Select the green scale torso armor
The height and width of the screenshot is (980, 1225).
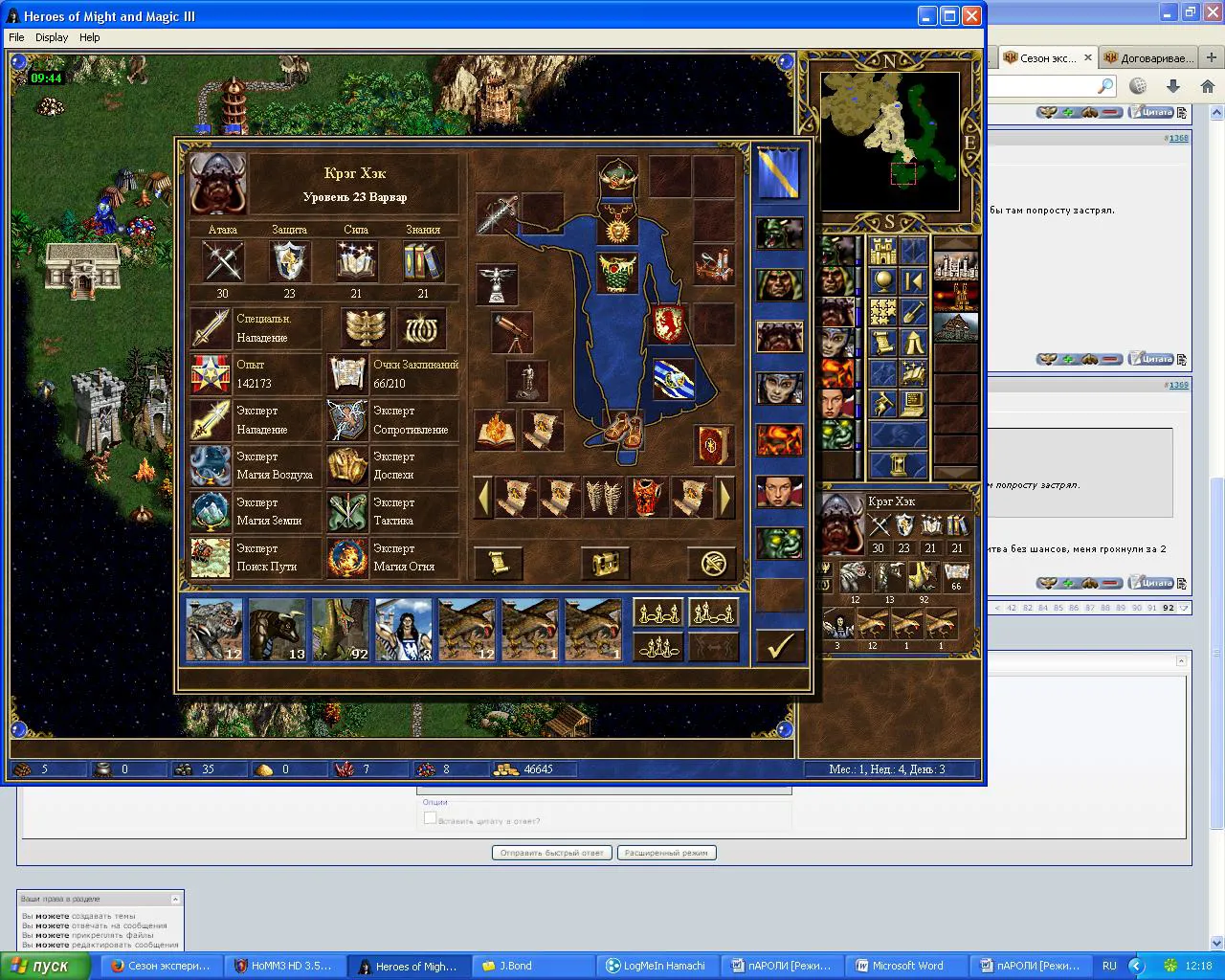point(618,274)
